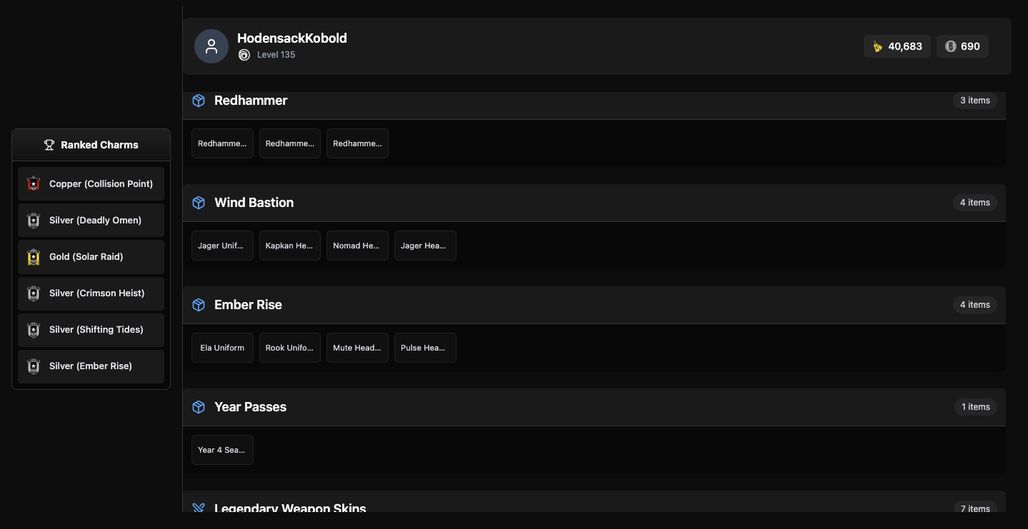Click the Wind Bastion cube icon

point(199,203)
